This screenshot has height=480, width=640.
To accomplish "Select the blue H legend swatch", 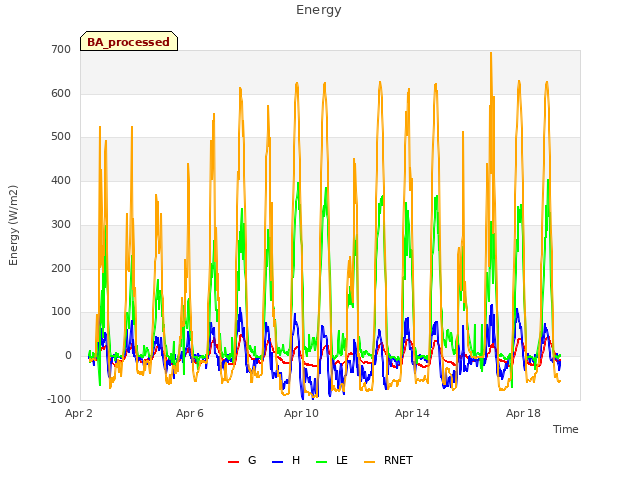I will 277,462.
